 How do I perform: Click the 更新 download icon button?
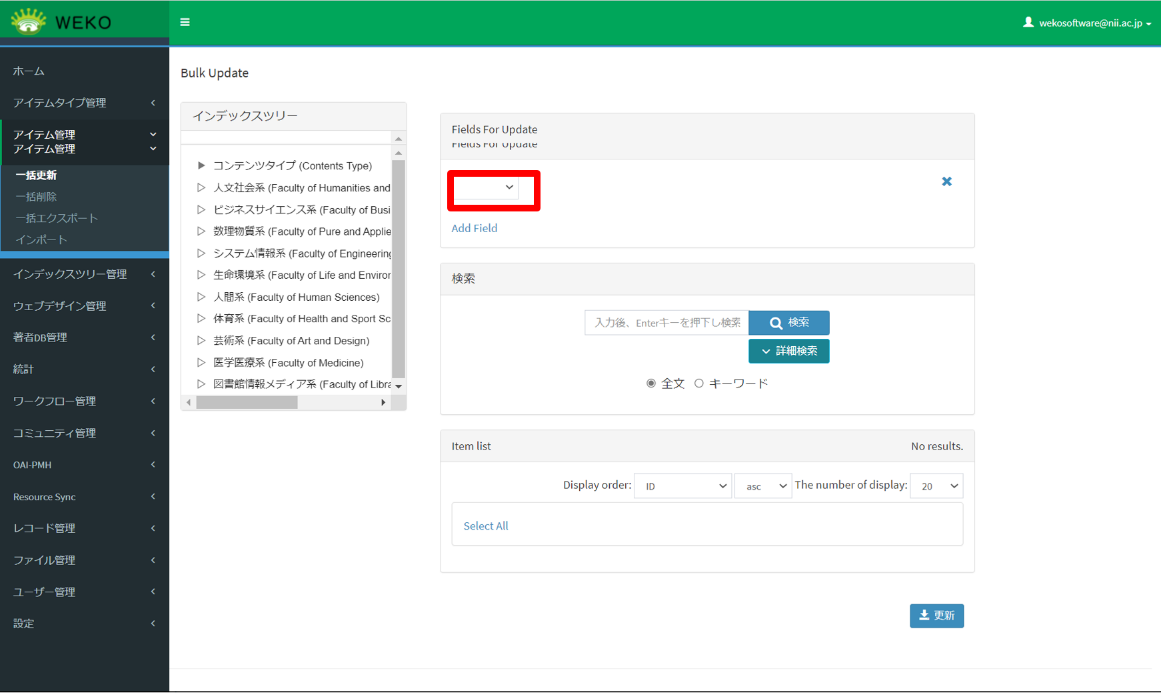tap(936, 616)
